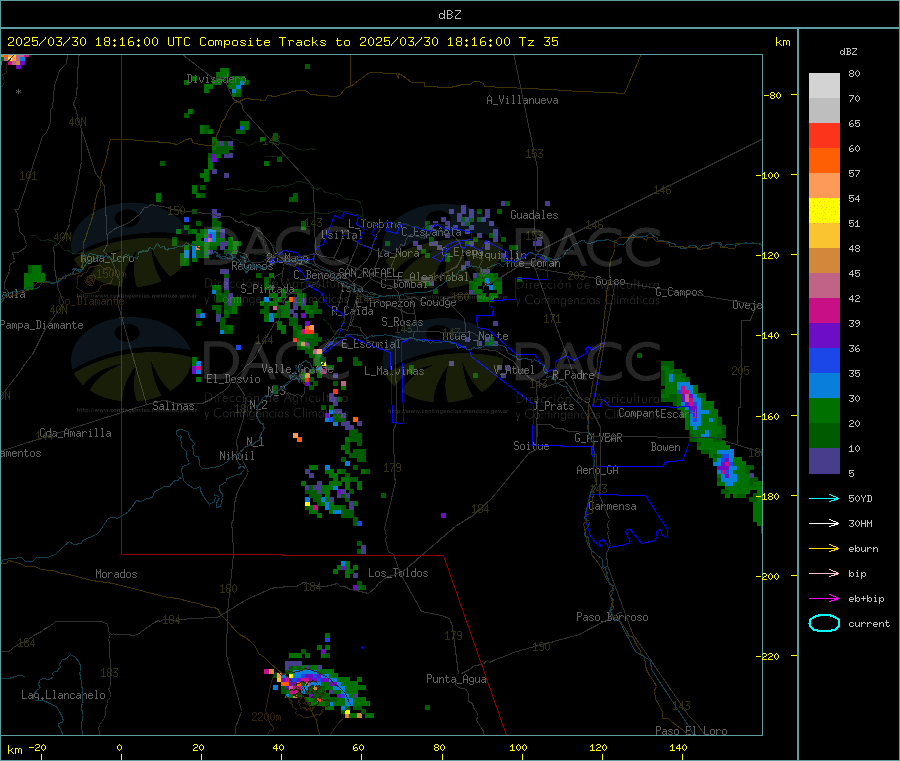Click the '50YD' legend label
This screenshot has width=900, height=761.
860,498
